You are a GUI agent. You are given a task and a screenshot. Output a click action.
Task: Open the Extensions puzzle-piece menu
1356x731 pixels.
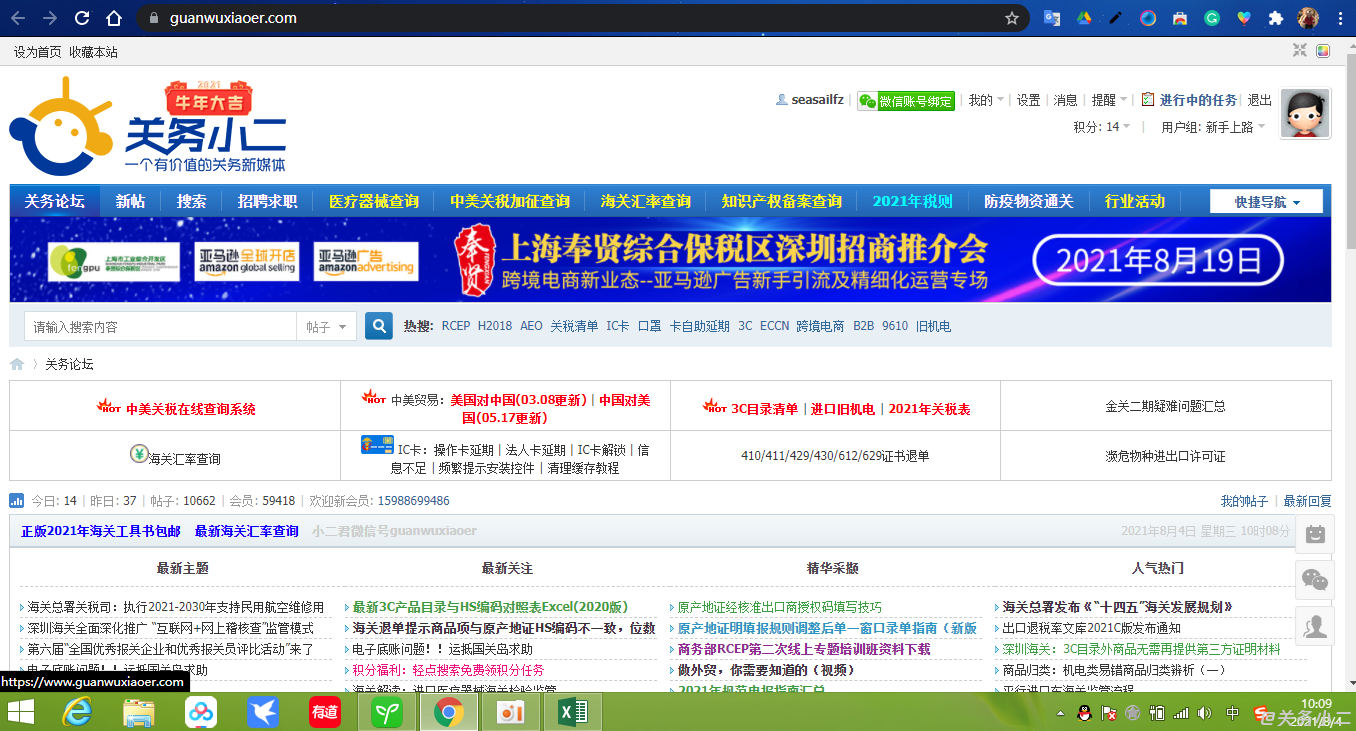coord(1276,18)
